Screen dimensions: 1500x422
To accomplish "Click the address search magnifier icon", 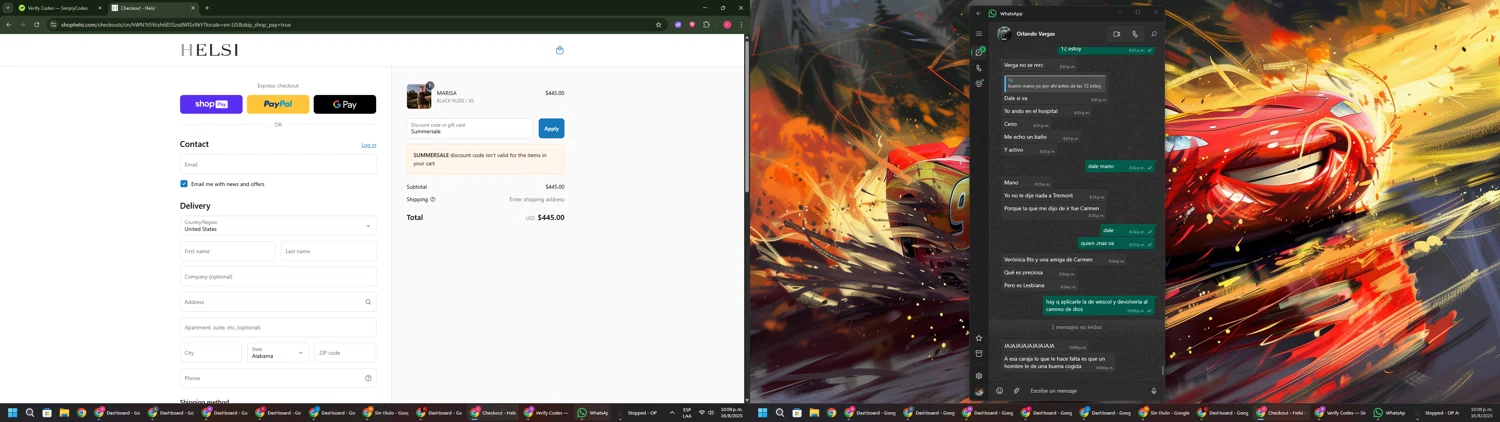I will coord(368,302).
